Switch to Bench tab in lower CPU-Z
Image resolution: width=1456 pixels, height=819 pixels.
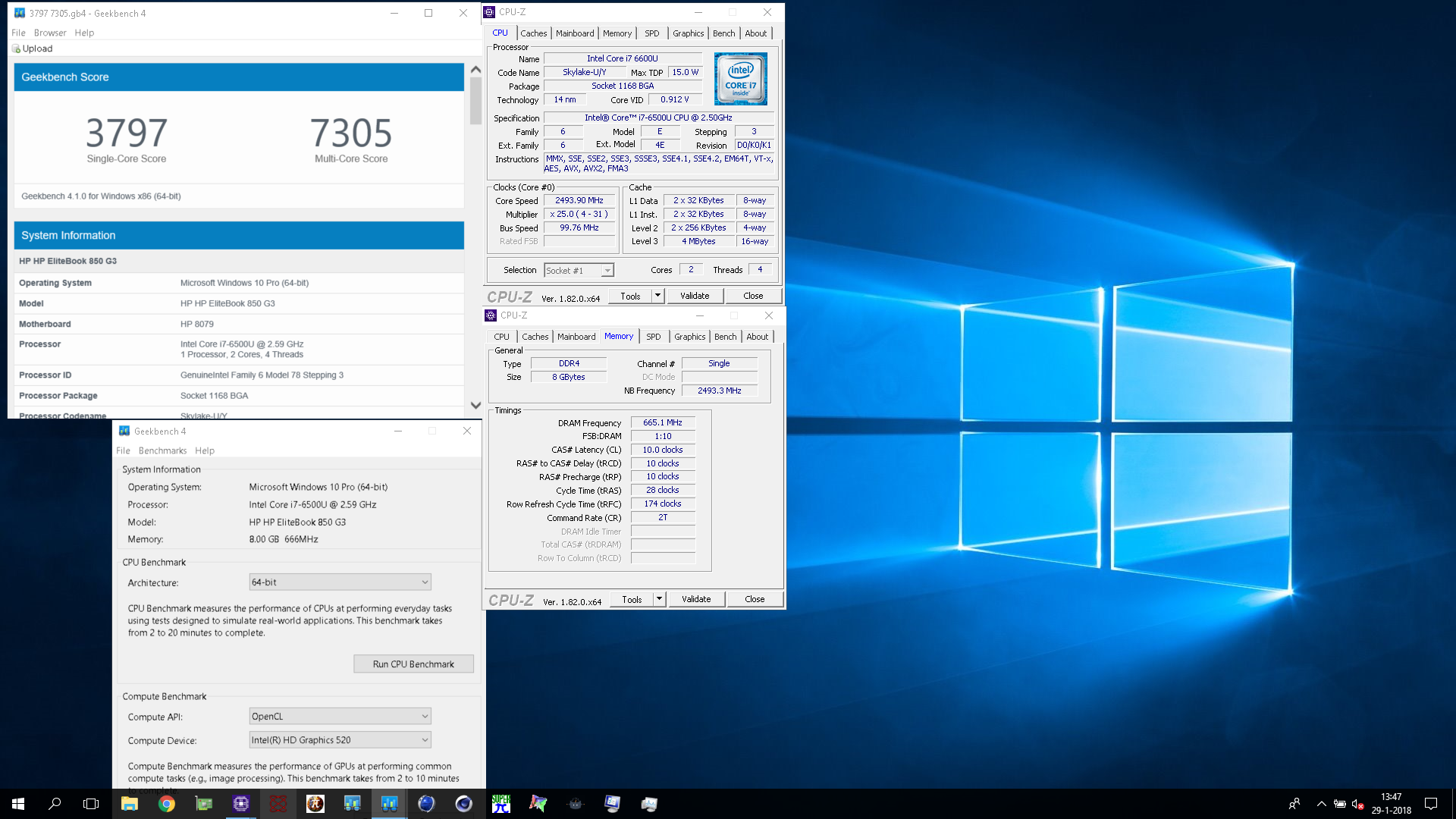click(726, 337)
